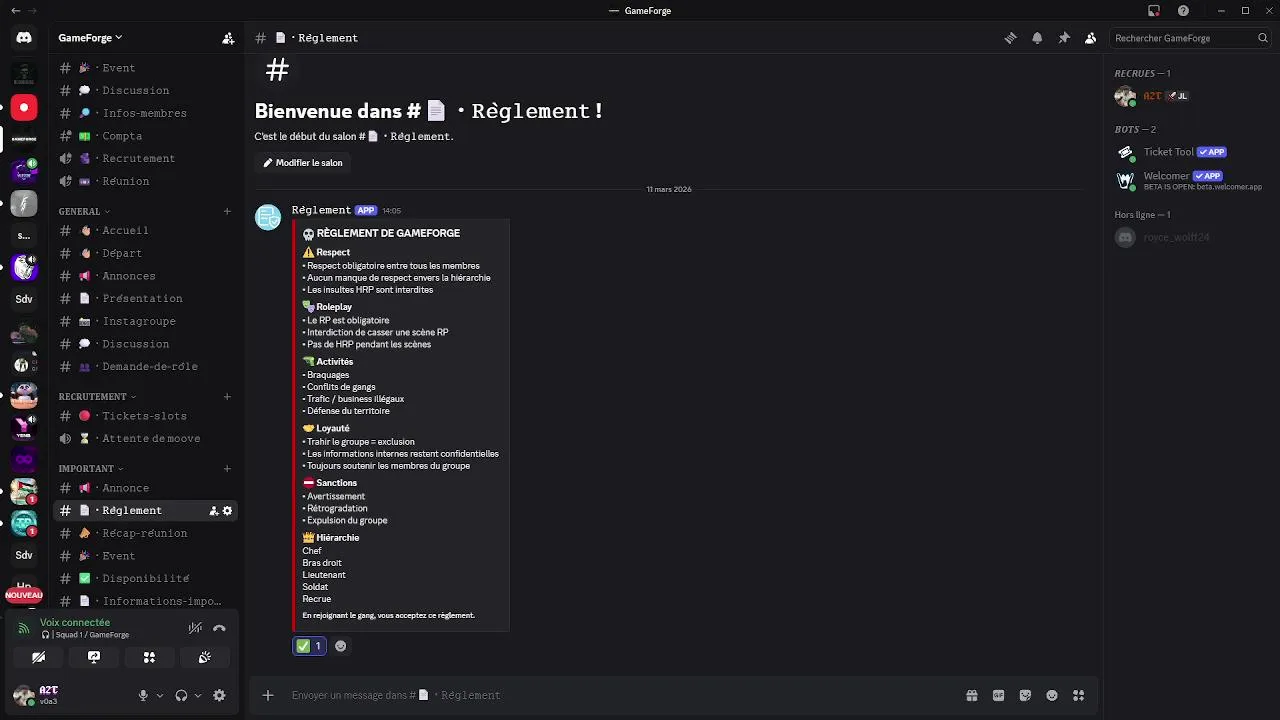
Task: Open the Demande-de-rôle channel
Action: [x=145, y=367]
